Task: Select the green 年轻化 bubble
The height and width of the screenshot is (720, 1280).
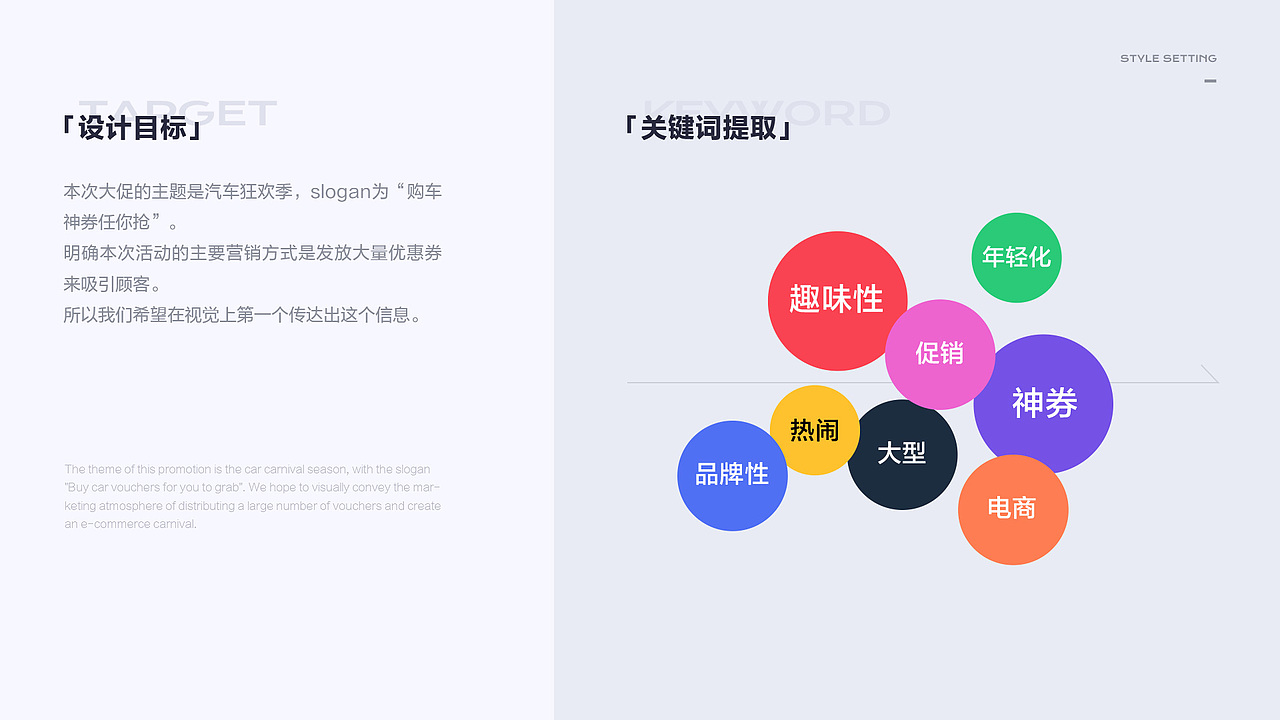Action: coord(1016,258)
